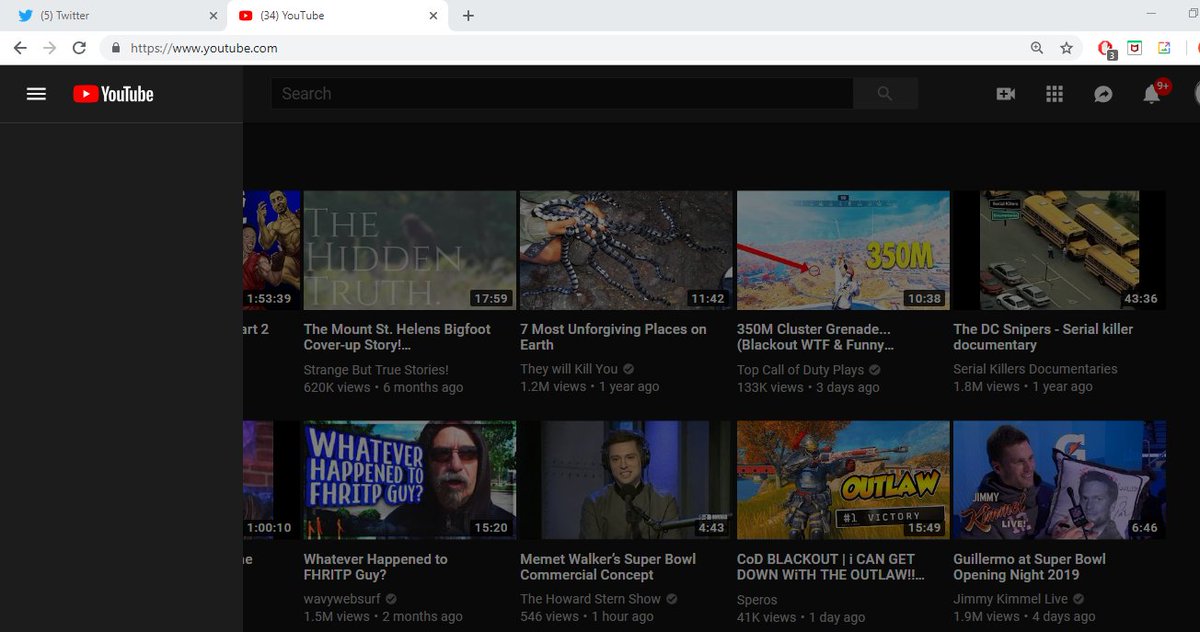Open the messages share icon

point(1103,94)
